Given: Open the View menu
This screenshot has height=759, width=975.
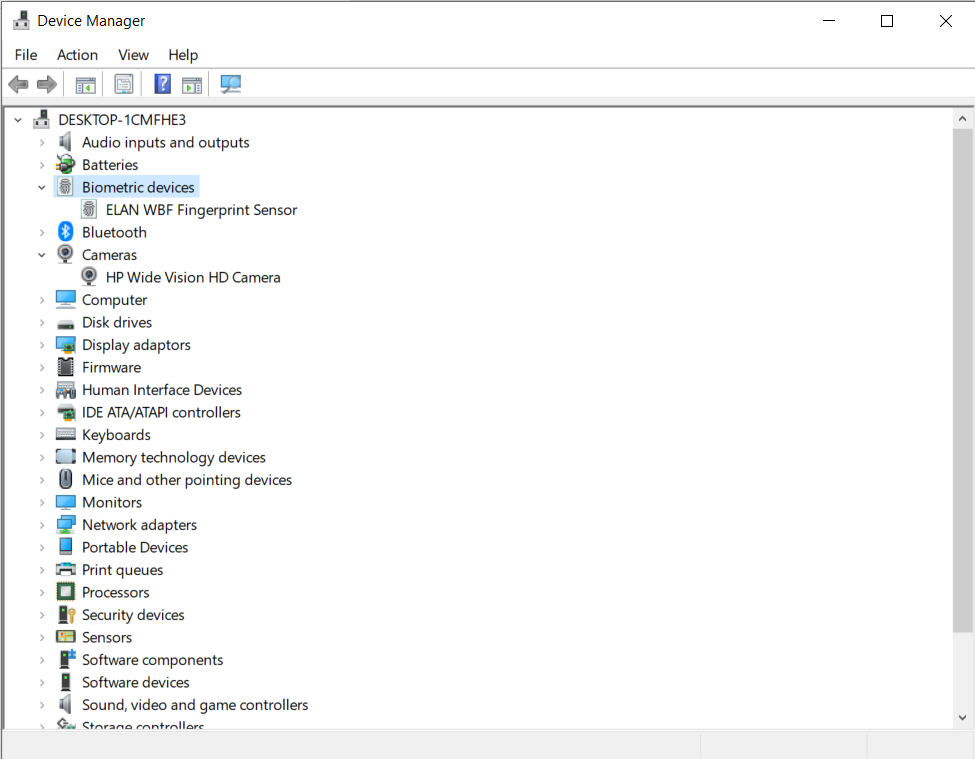Looking at the screenshot, I should pyautogui.click(x=133, y=55).
